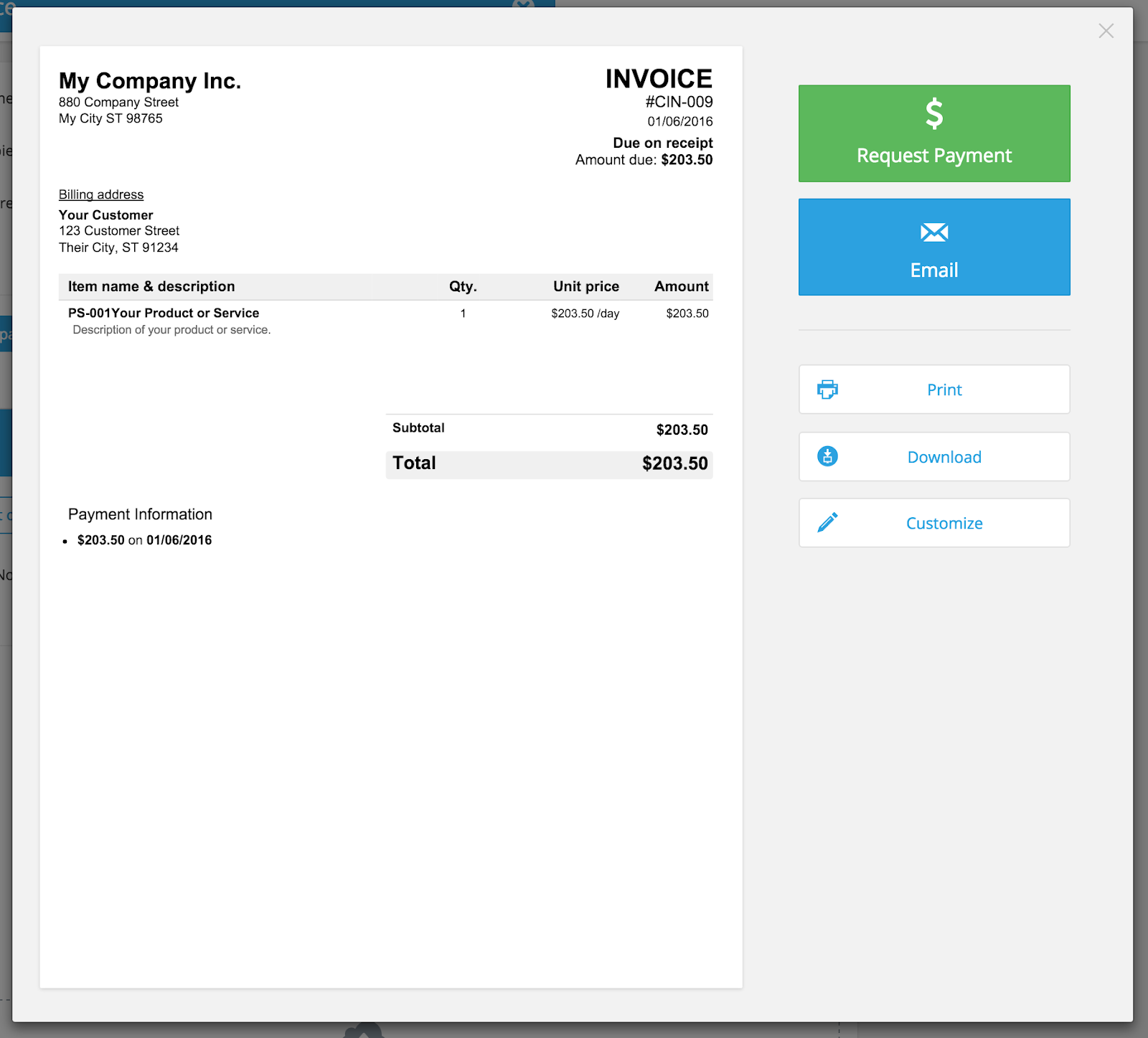Click the printer icon
The width and height of the screenshot is (1148, 1038).
[x=827, y=390]
